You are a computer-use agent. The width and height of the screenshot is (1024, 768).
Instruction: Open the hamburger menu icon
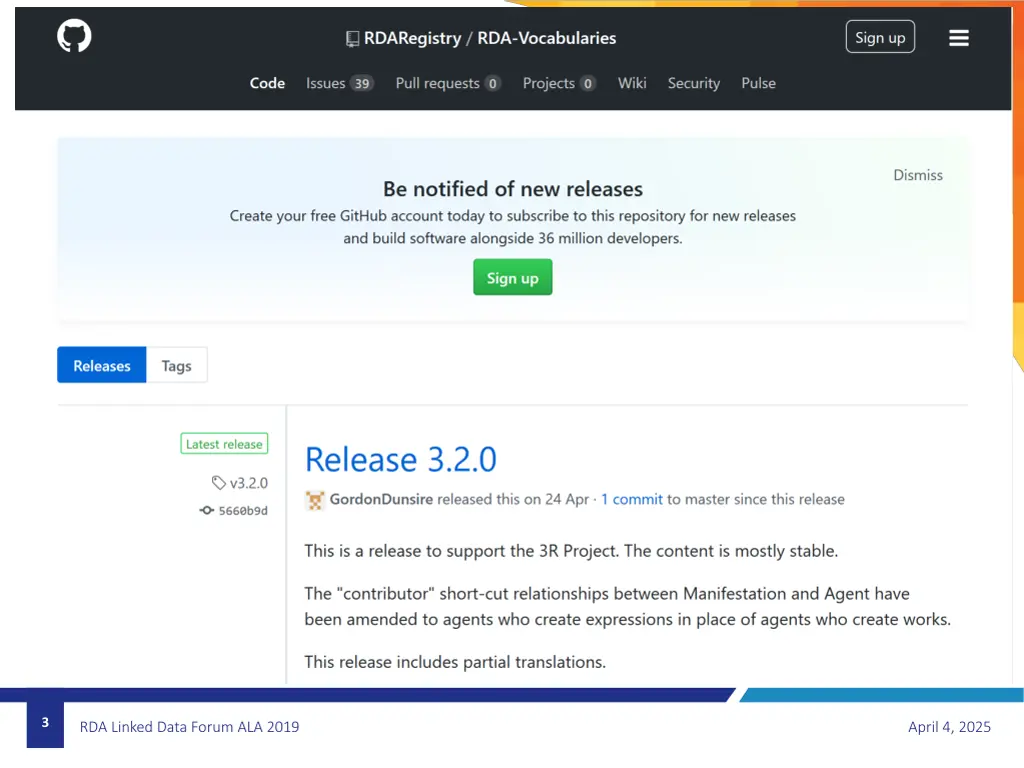958,38
